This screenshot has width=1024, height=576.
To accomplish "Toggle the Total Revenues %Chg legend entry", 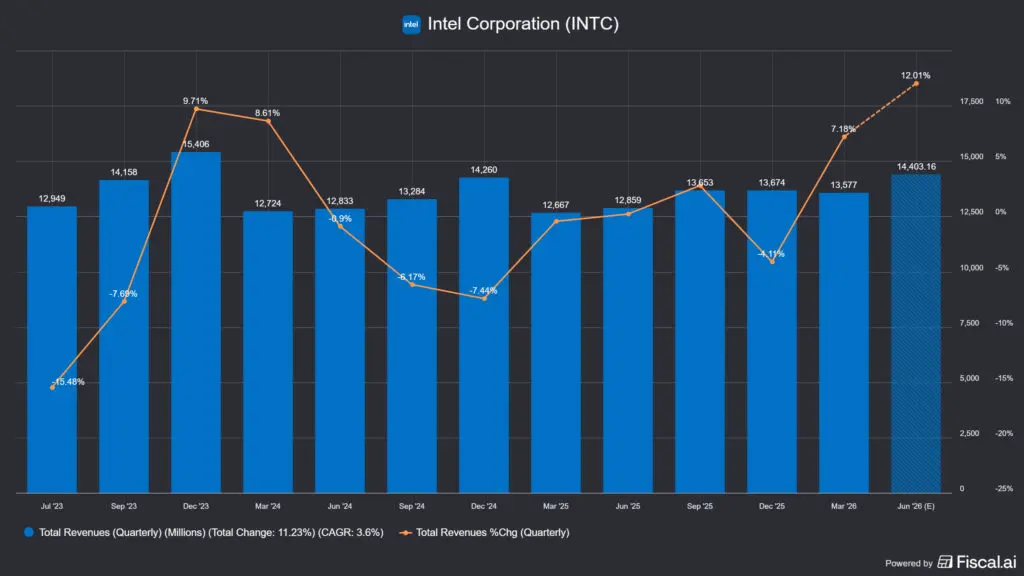I will [x=484, y=532].
